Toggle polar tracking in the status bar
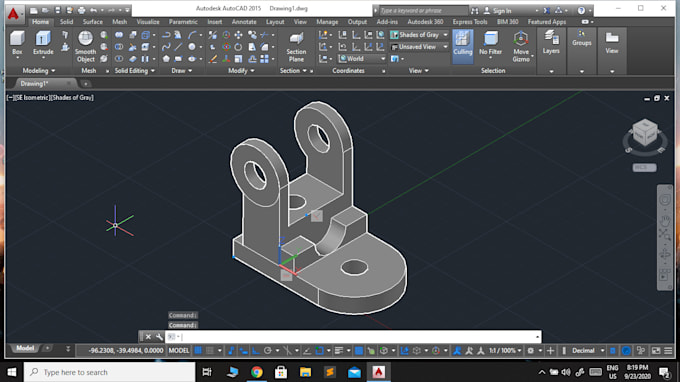The height and width of the screenshot is (382, 680). (x=268, y=350)
